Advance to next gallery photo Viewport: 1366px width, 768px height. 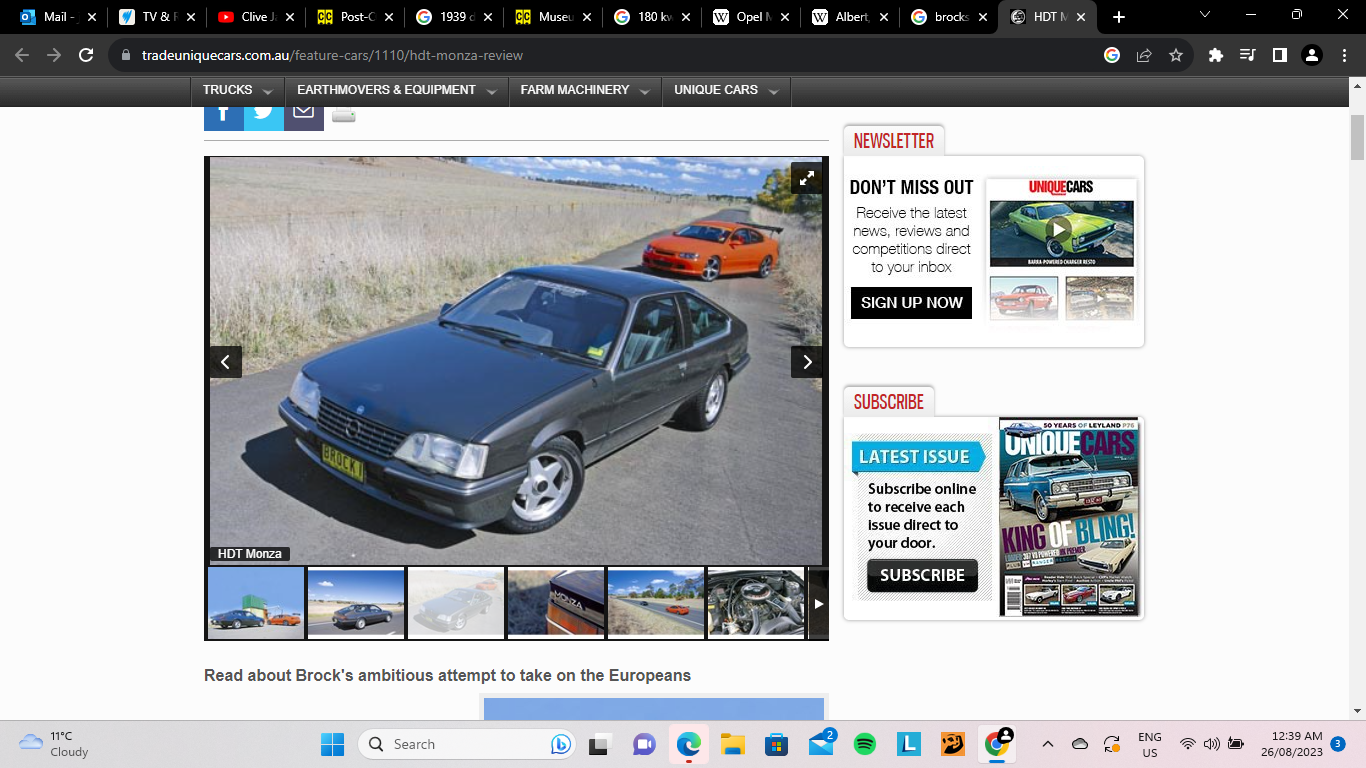[x=806, y=362]
